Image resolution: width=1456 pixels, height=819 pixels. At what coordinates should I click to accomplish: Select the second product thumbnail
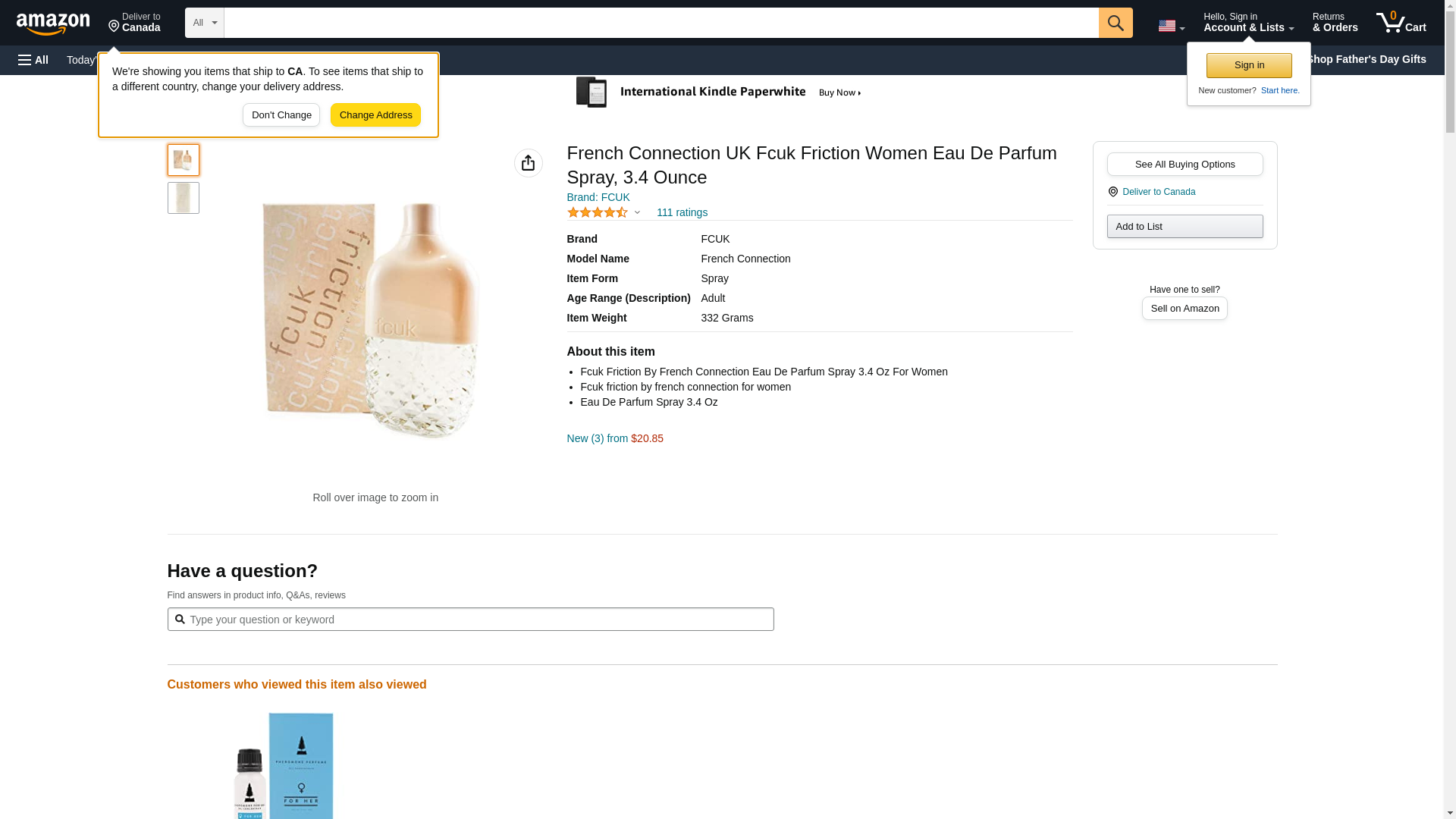pyautogui.click(x=183, y=198)
